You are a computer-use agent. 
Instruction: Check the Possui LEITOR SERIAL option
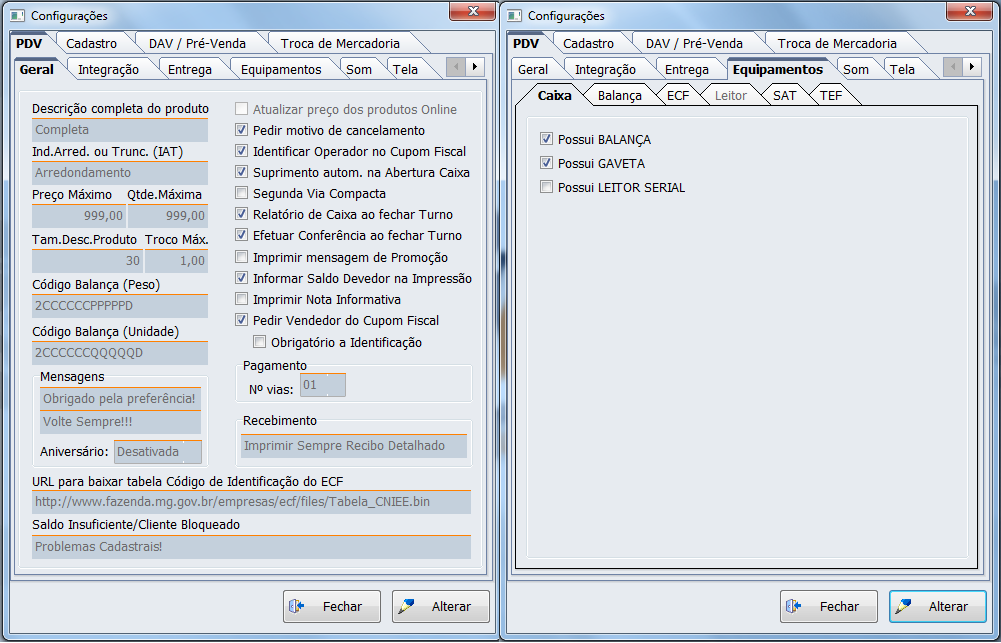tap(546, 188)
